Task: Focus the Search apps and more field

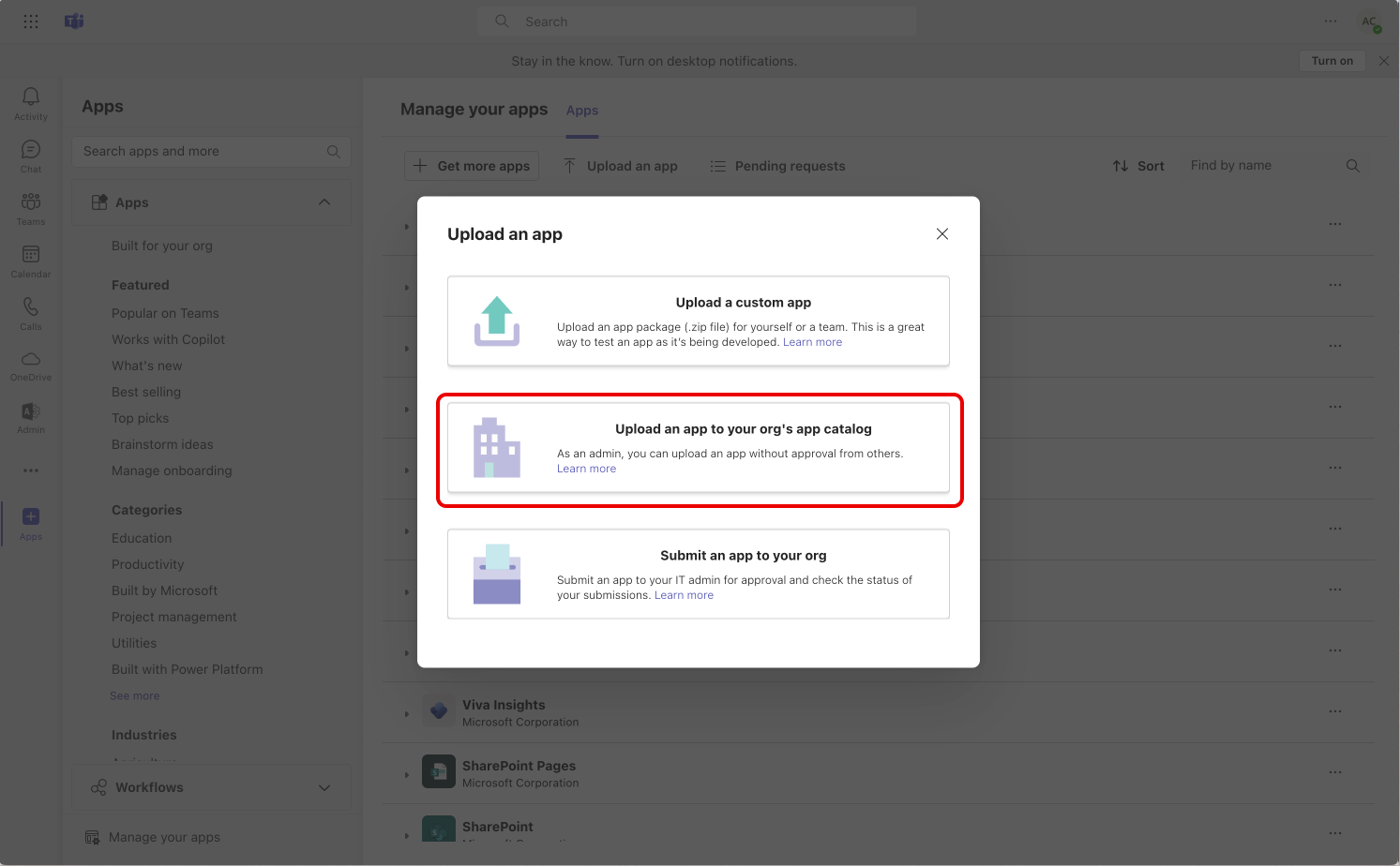Action: pos(212,152)
